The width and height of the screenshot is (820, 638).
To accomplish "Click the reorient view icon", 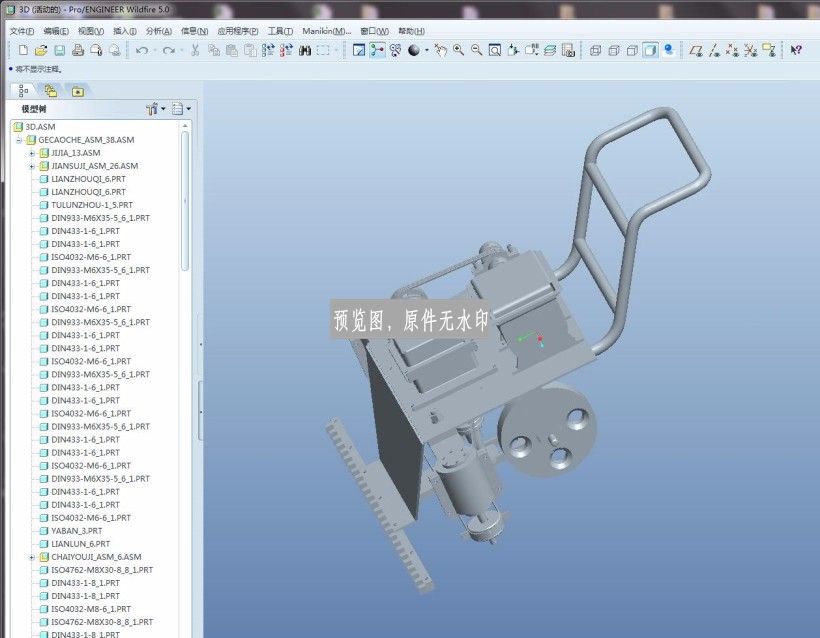I will tap(513, 50).
